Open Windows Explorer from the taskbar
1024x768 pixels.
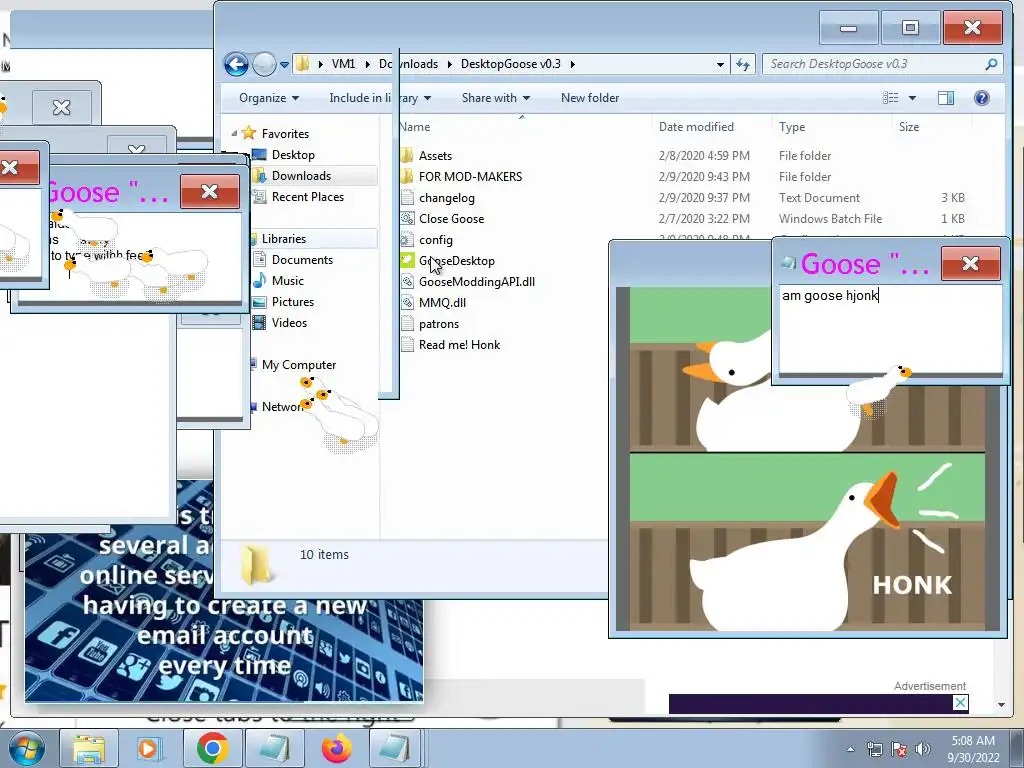pyautogui.click(x=89, y=748)
